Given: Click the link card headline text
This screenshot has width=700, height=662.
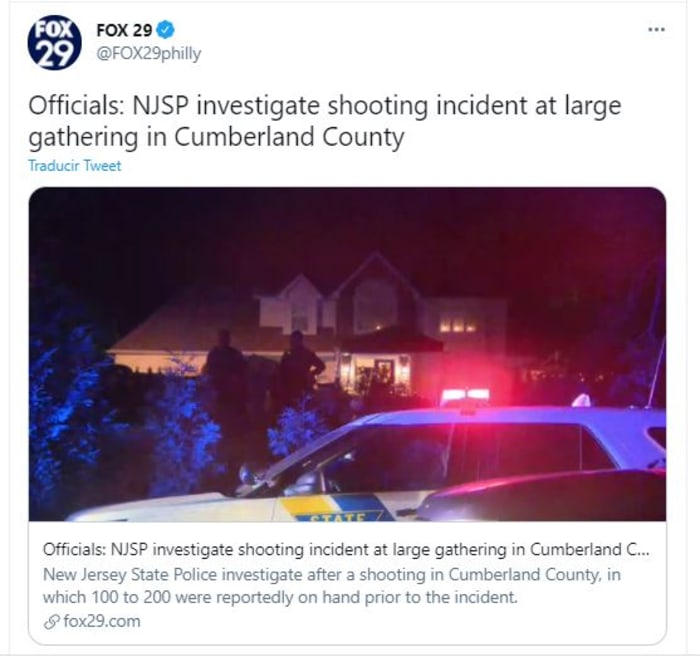Looking at the screenshot, I should click(x=346, y=549).
